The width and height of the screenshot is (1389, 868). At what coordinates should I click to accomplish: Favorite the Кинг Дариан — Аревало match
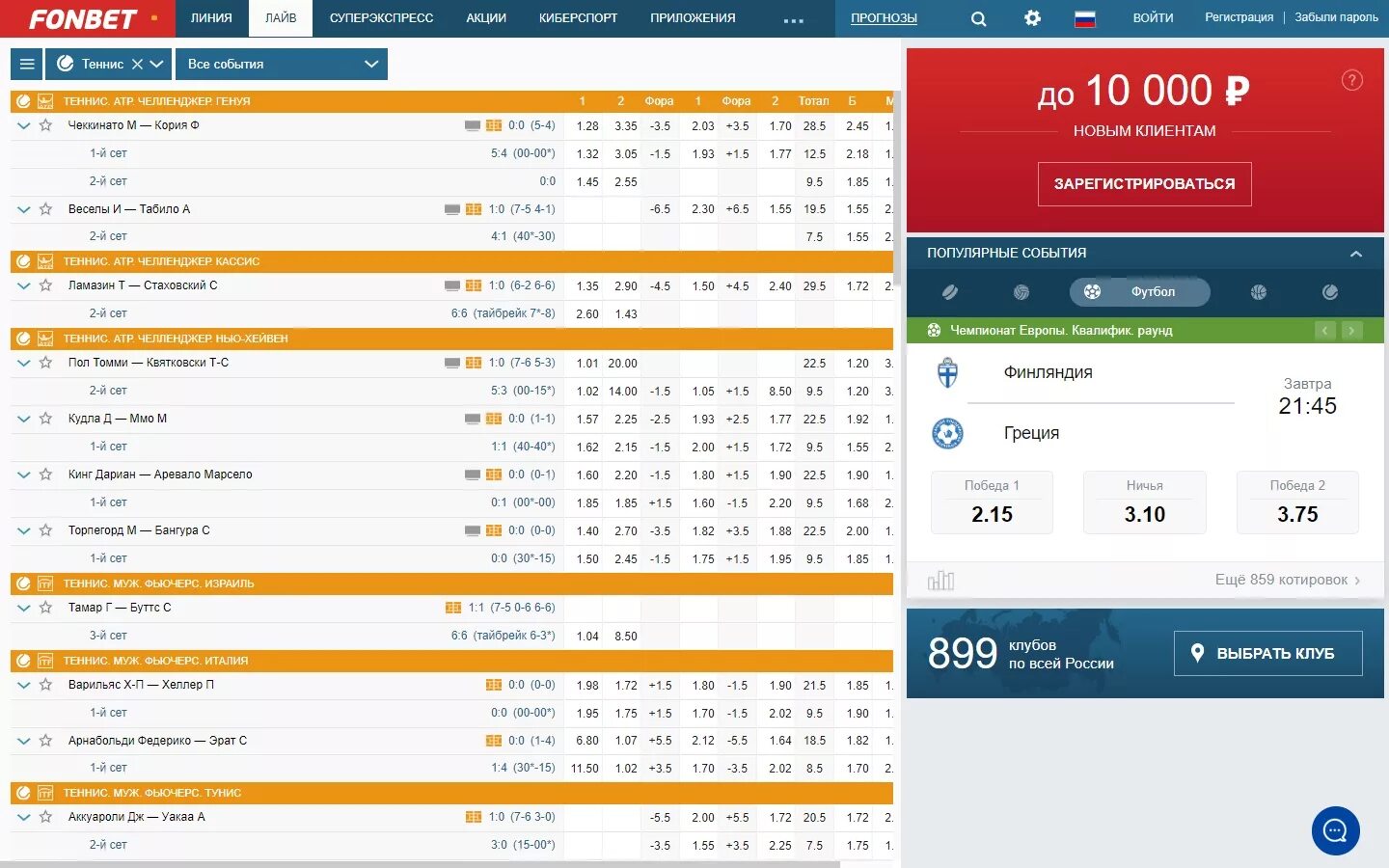coord(45,475)
